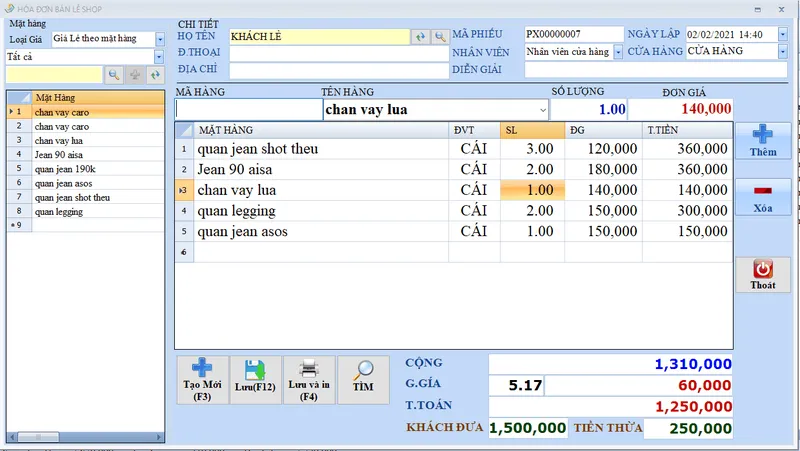Click the T.TIỀN column header
The image size is (800, 451).
[687, 130]
